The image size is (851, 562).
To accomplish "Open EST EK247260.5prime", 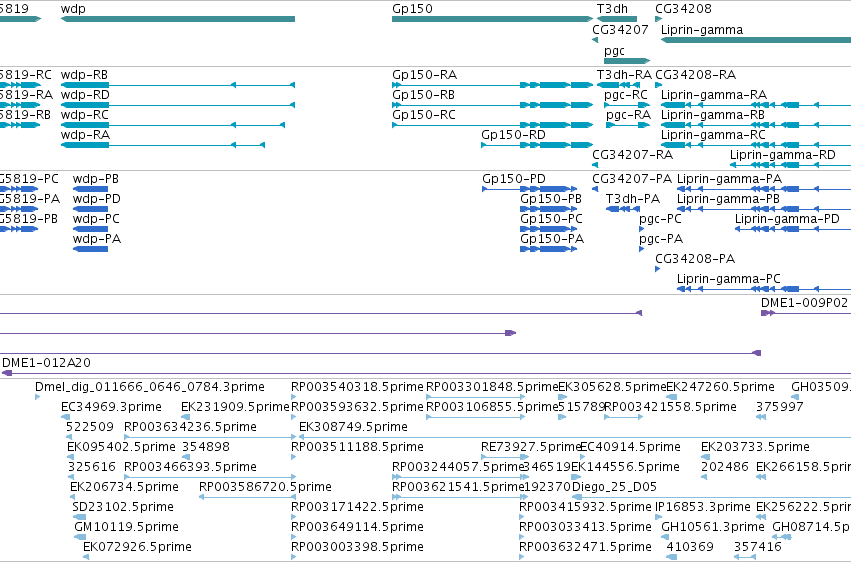I will tap(720, 387).
